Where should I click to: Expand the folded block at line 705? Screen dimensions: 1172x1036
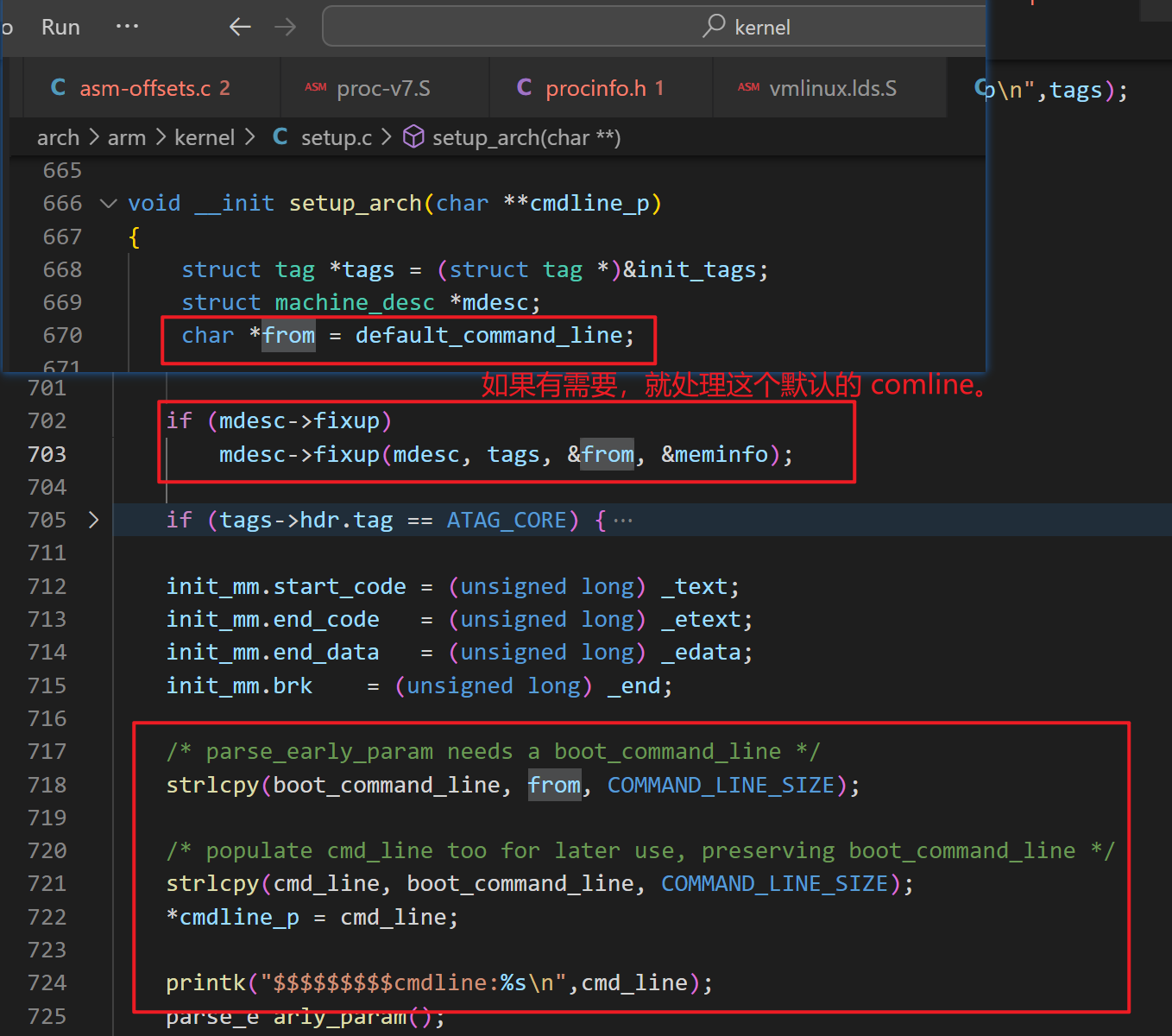tap(93, 520)
